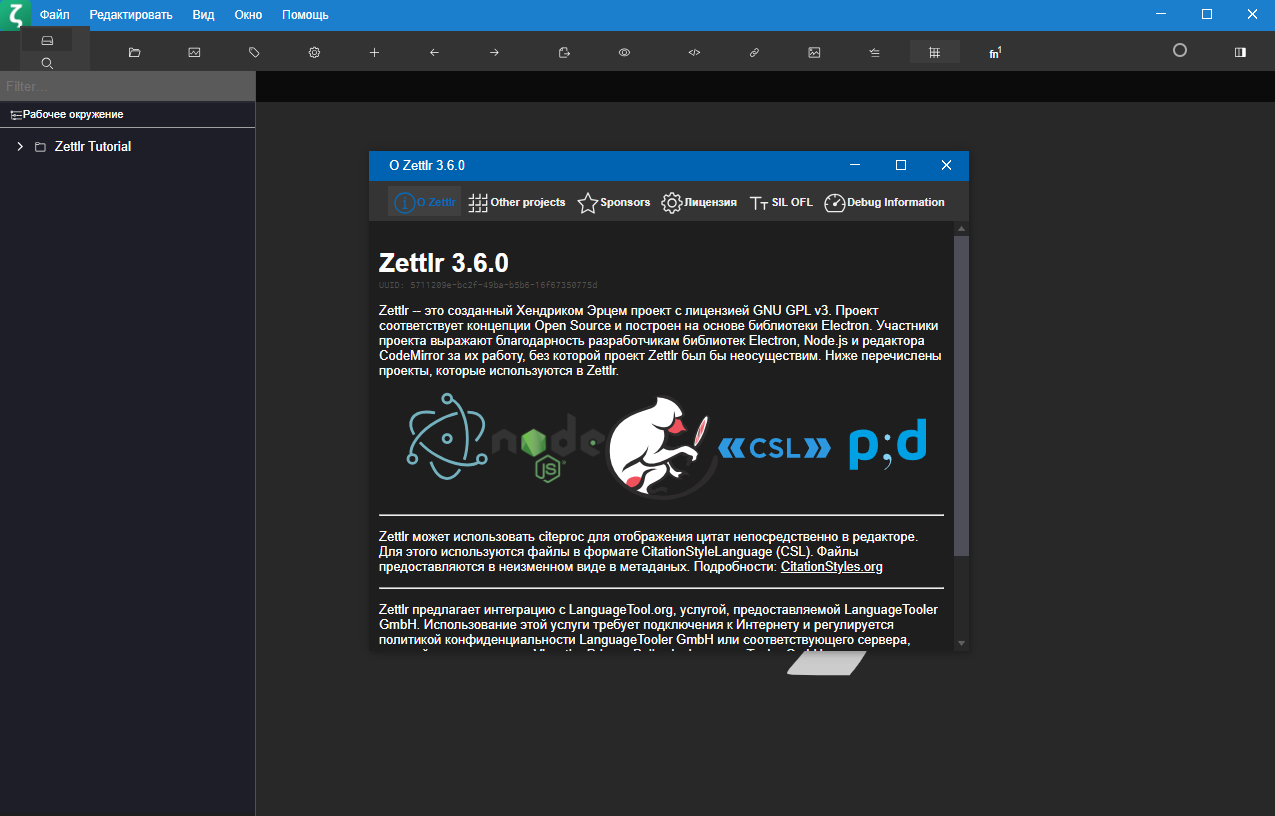Open the Помощь menu
1275x816 pixels.
click(305, 15)
